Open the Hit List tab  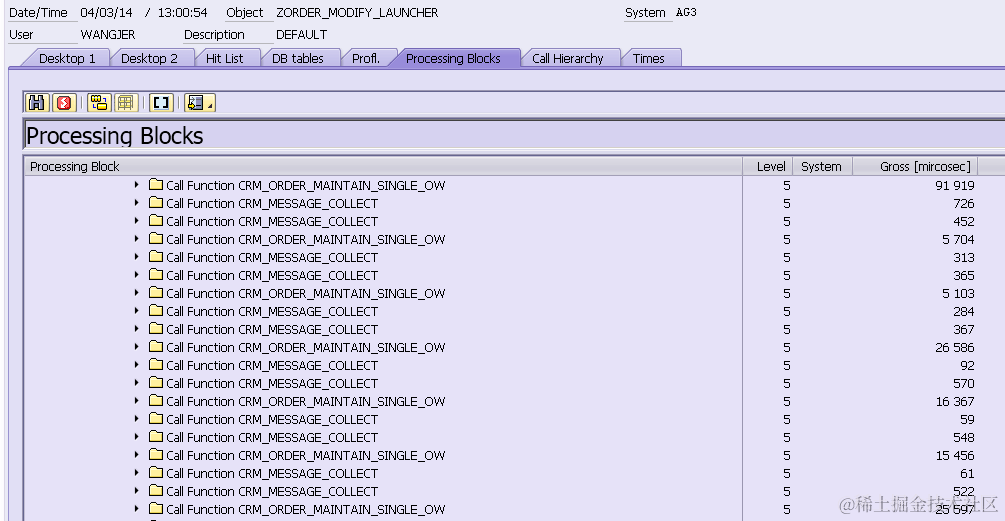[224, 58]
